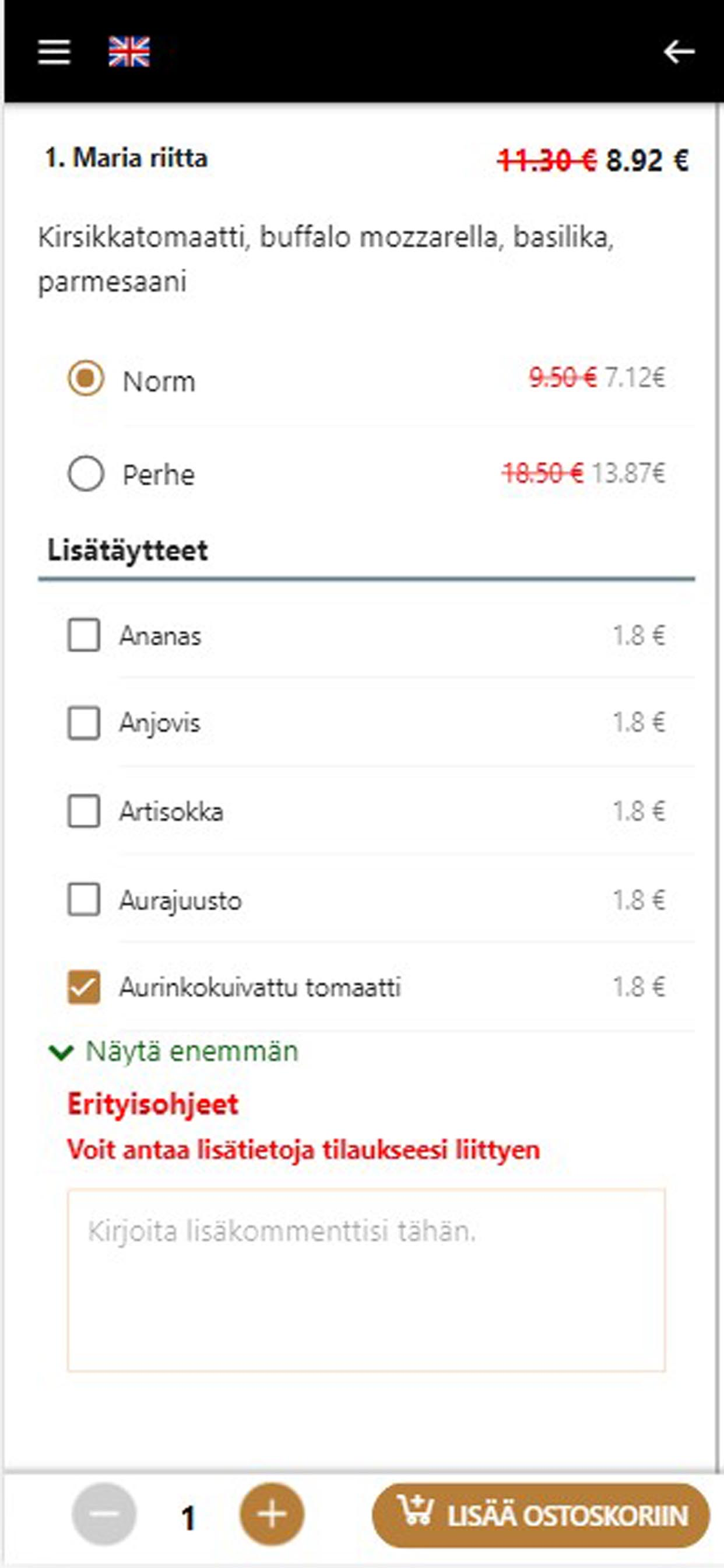Click the green chevron by Näytä enemmän

click(x=61, y=1052)
